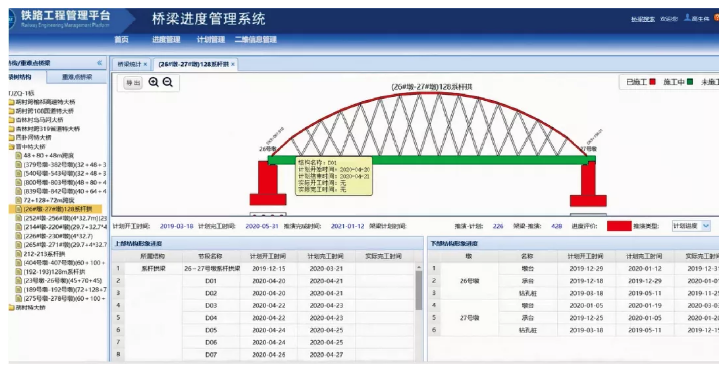
Task: Select tree item (265#墩-271#墩)
Action: coord(61,245)
